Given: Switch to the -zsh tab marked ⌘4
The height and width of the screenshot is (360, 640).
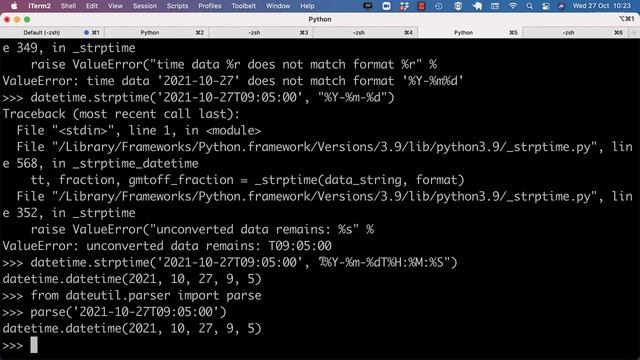Looking at the screenshot, I should pyautogui.click(x=365, y=32).
